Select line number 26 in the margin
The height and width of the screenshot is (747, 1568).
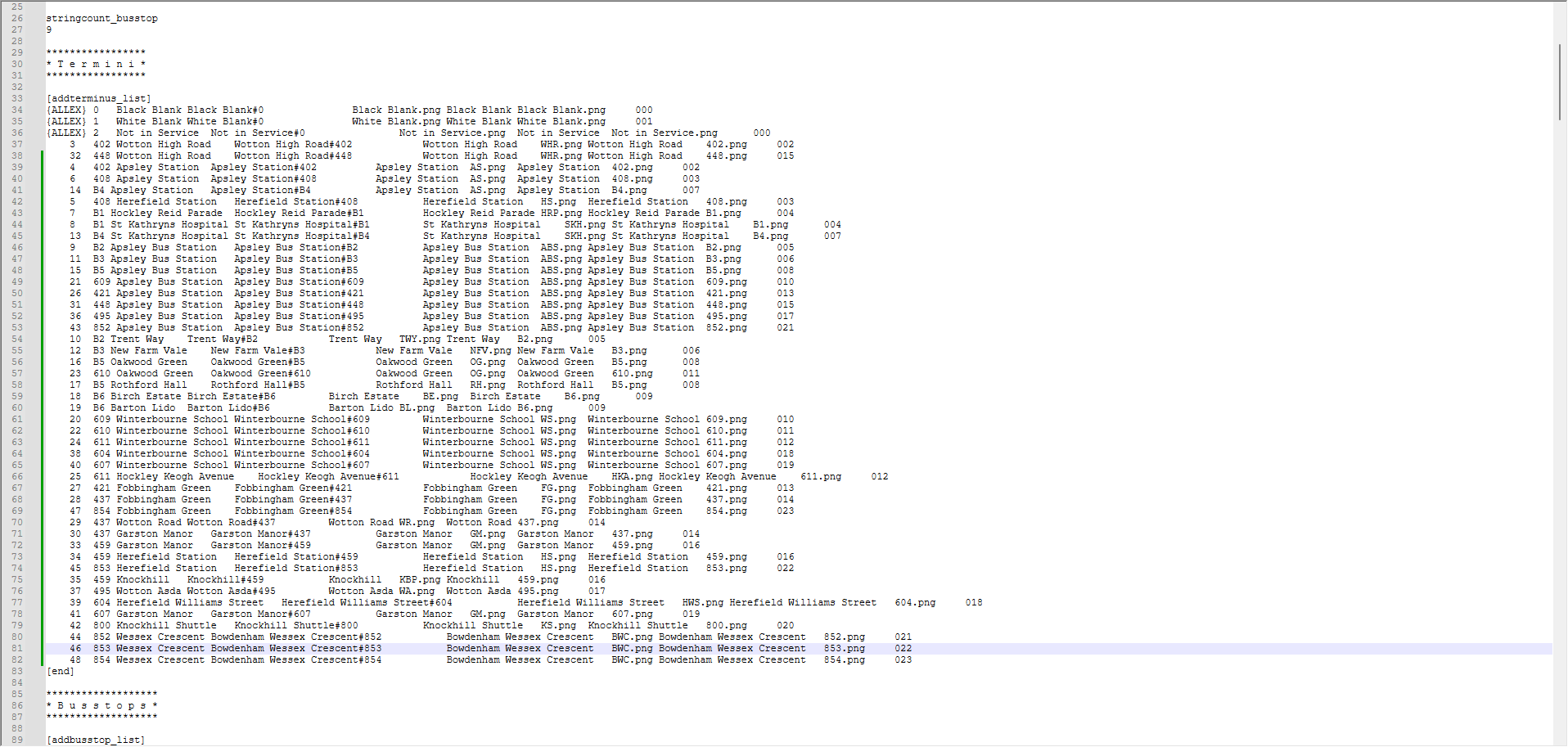[x=17, y=18]
